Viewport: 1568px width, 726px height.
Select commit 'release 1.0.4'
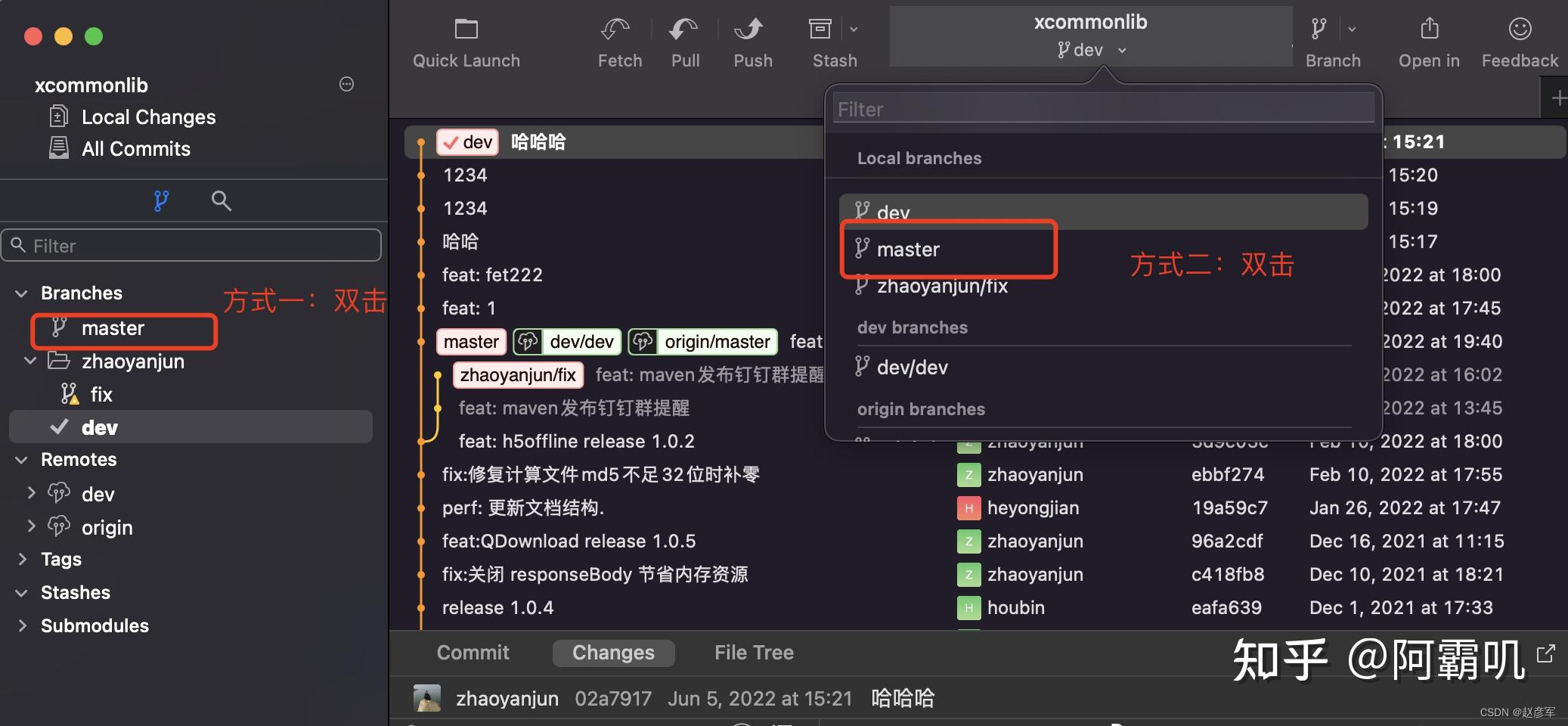point(497,607)
